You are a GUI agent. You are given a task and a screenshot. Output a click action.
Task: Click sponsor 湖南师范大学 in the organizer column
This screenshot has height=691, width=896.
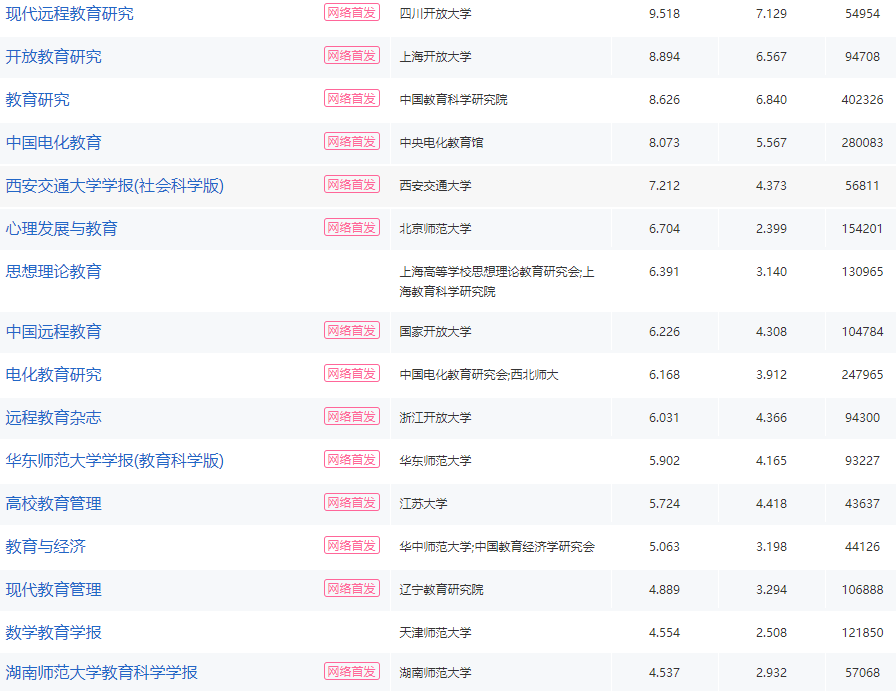(435, 672)
